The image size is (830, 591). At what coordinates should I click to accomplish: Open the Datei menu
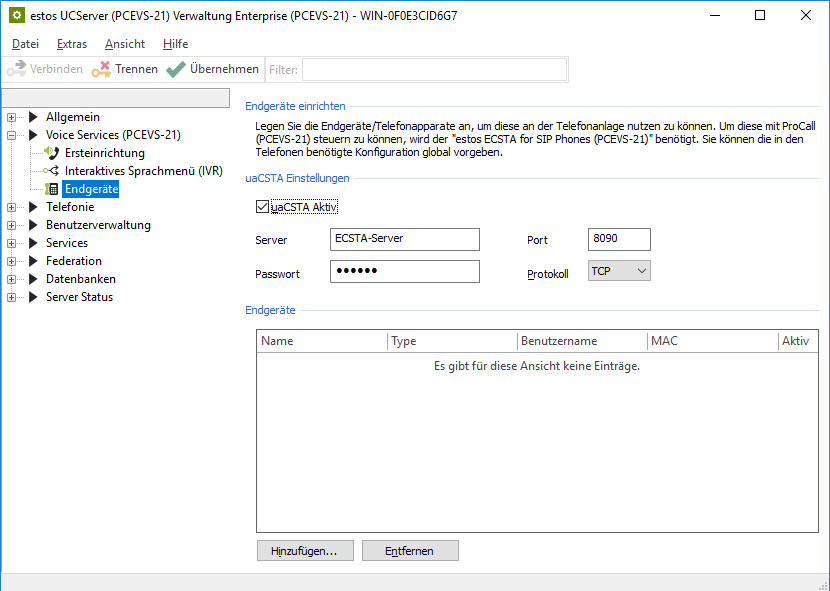[25, 44]
